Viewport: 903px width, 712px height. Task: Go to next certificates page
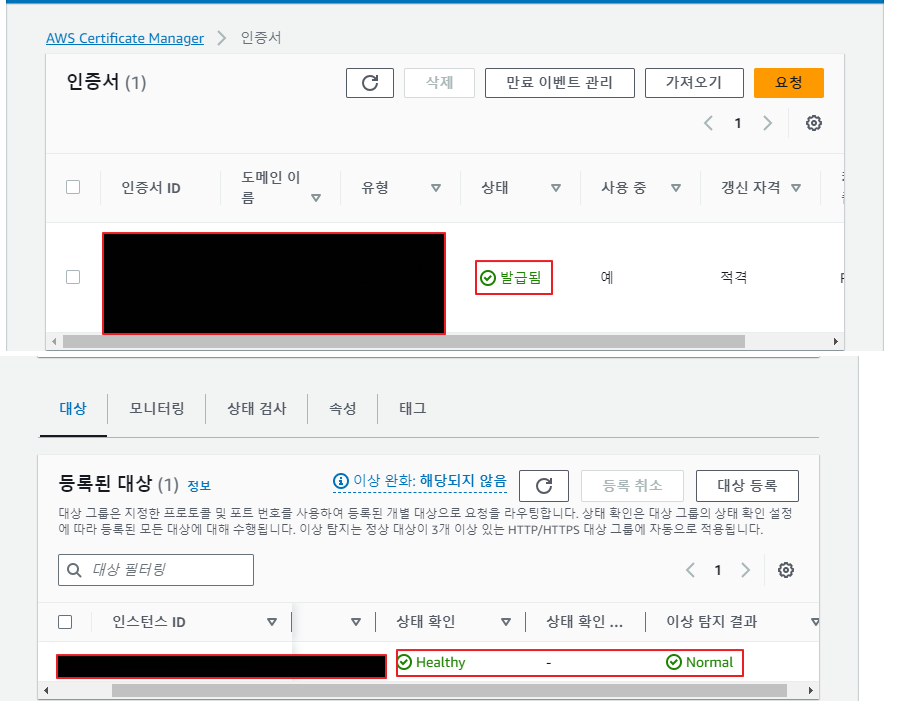pyautogui.click(x=767, y=123)
